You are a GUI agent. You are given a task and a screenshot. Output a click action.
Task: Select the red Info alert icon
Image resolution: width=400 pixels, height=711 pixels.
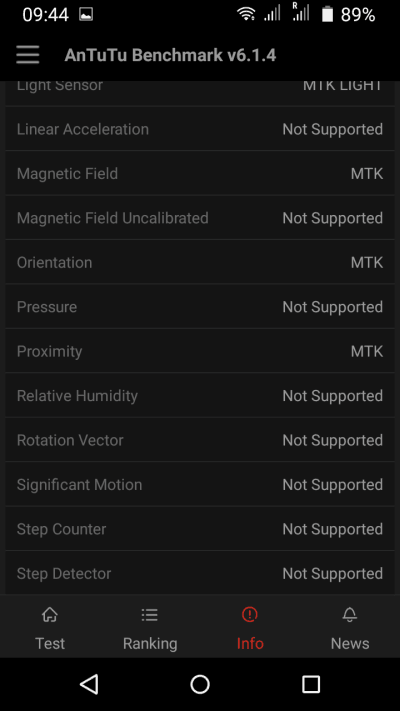(250, 615)
